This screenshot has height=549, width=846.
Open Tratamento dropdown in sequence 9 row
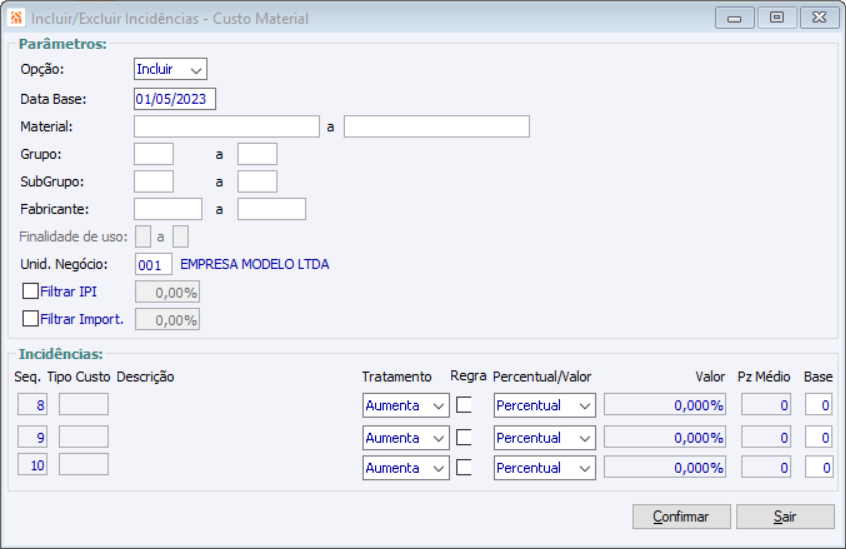tap(406, 438)
